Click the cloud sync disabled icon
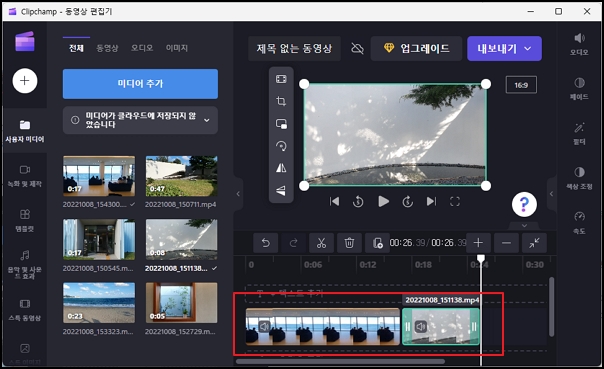The height and width of the screenshot is (369, 604). click(357, 49)
